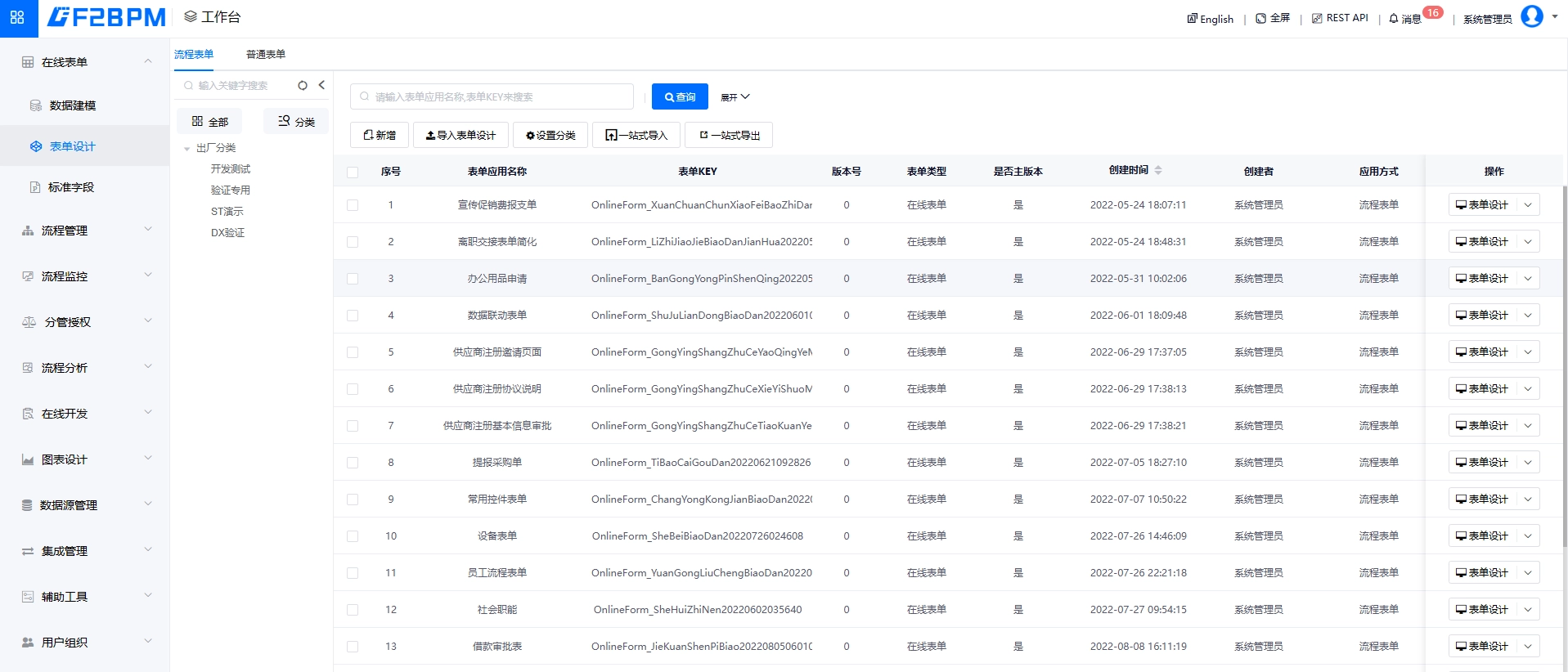Collapse the 在线表单 sidebar menu
This screenshot has height=672, width=1568.
85,62
